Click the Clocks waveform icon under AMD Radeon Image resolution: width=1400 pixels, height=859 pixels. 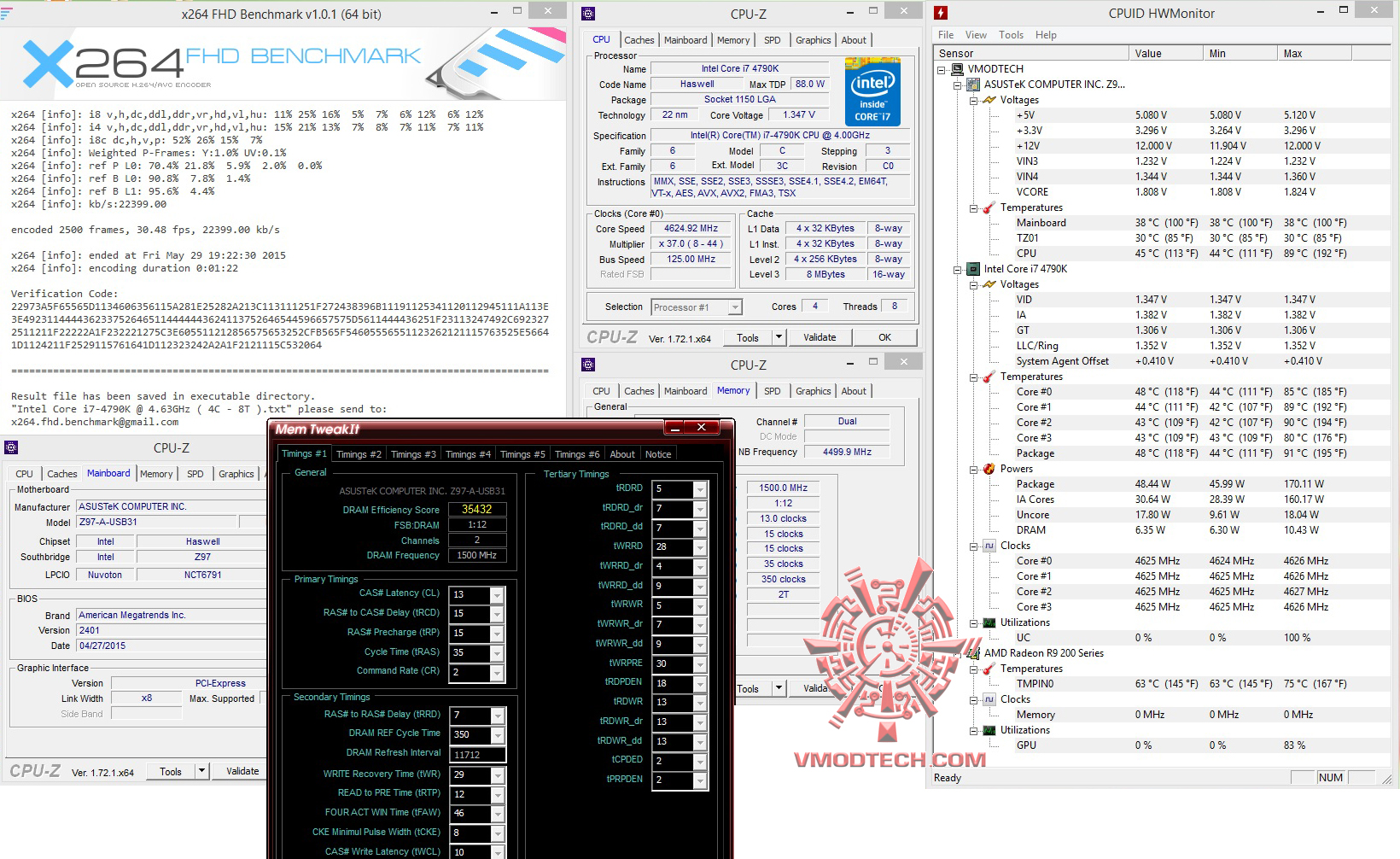(989, 699)
